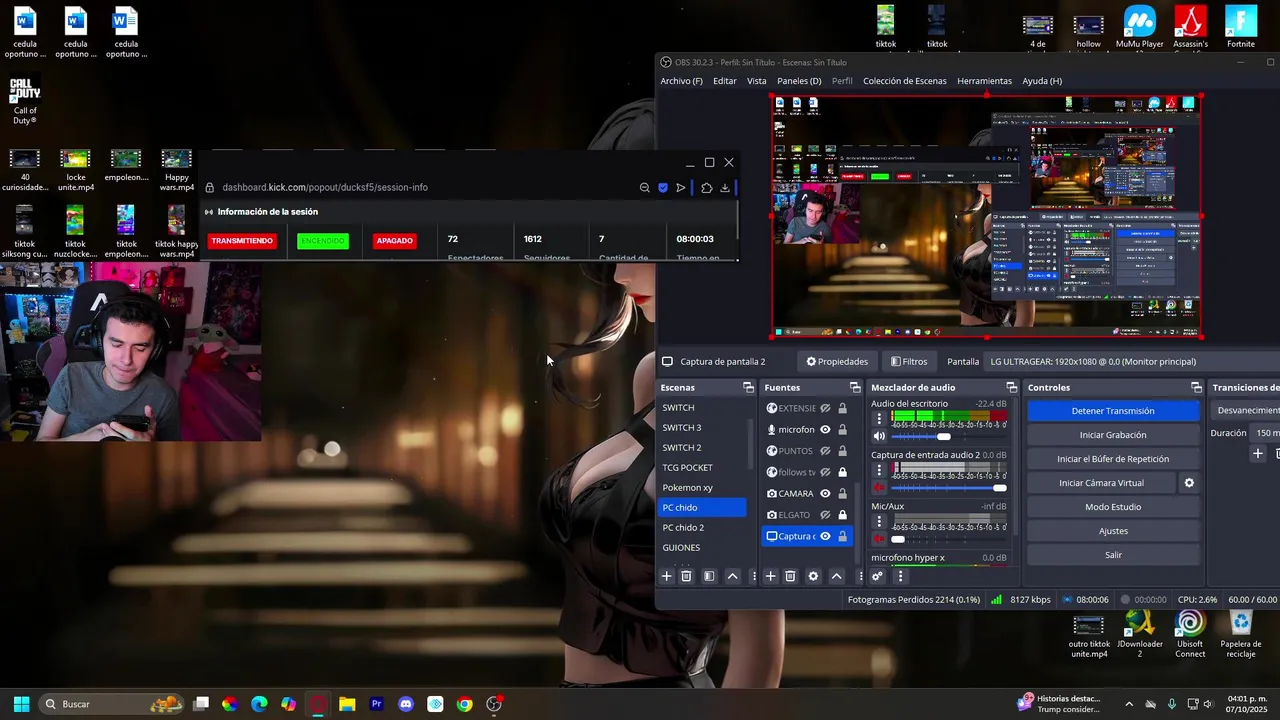The height and width of the screenshot is (720, 1280).
Task: Undock the Controles panel via header icon
Action: point(1196,388)
